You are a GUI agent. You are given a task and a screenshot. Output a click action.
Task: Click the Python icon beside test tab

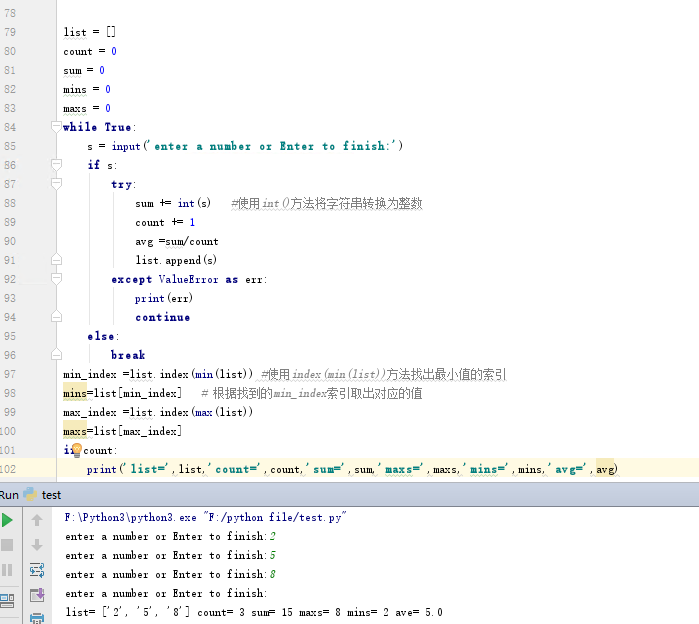pyautogui.click(x=30, y=494)
